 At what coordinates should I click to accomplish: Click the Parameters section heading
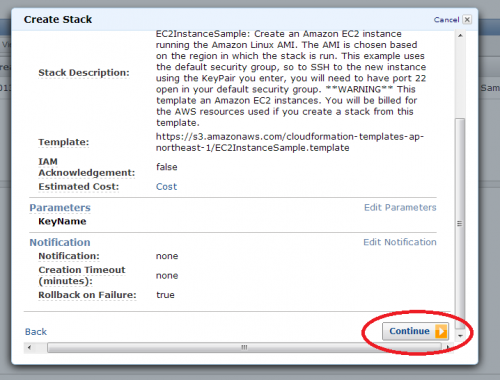coord(60,208)
